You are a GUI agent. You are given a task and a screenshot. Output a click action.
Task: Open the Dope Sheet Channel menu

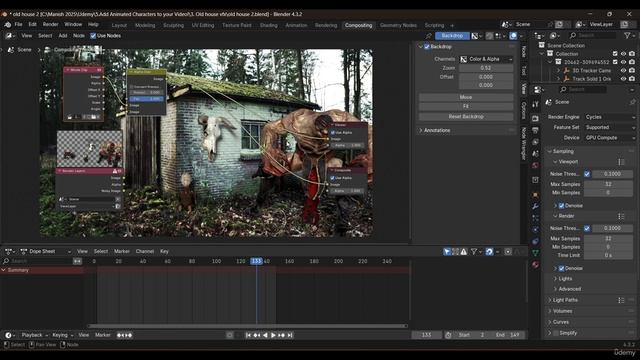(x=145, y=251)
